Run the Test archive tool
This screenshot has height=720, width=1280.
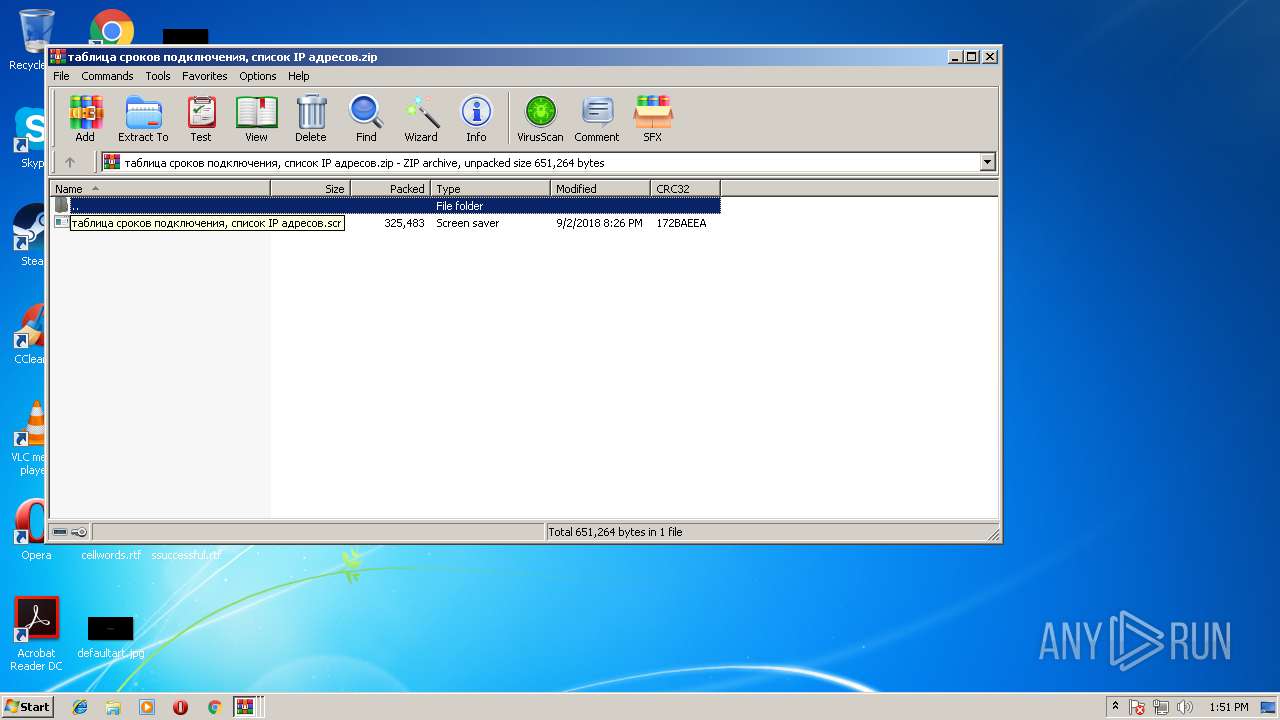[x=201, y=119]
